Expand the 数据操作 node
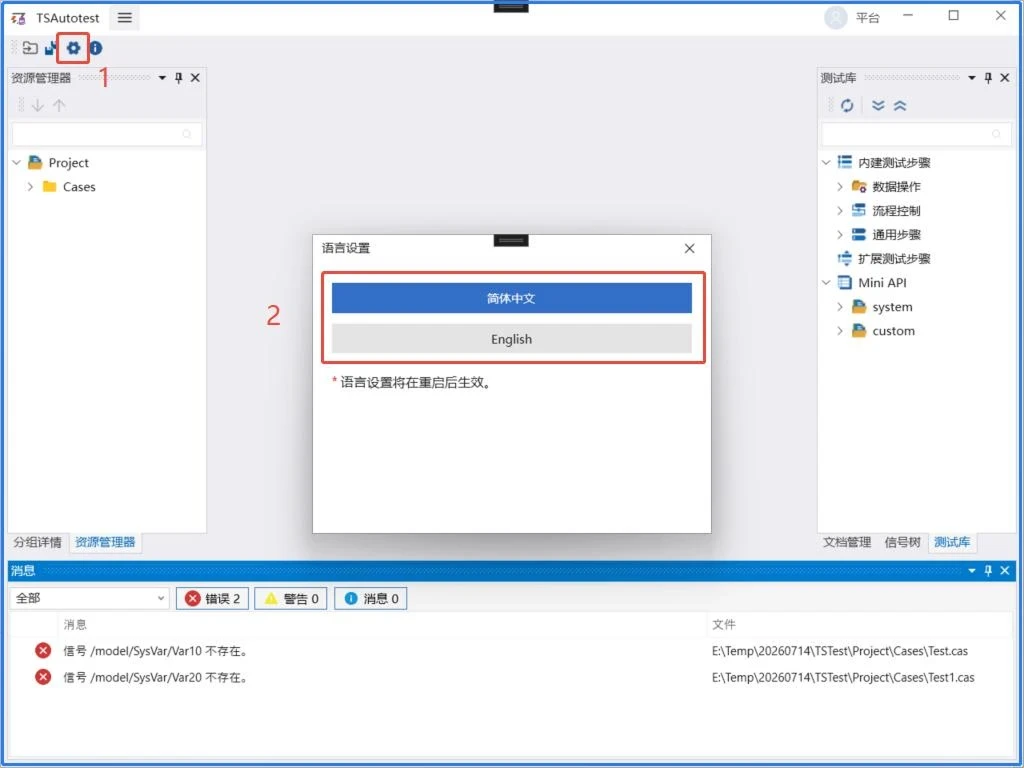Screen dimensions: 1024x768 [x=840, y=187]
